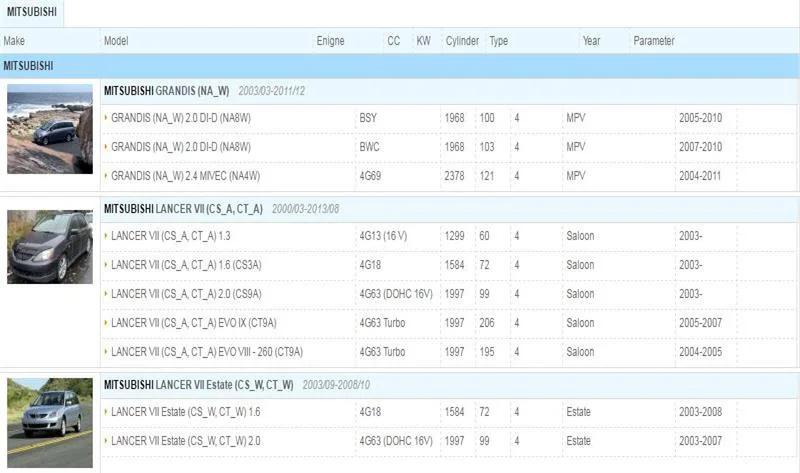Screen dimensions: 800x473
Task: Open MITSUBISHI GRANDIS (NA_W) series heading
Action: [166, 91]
